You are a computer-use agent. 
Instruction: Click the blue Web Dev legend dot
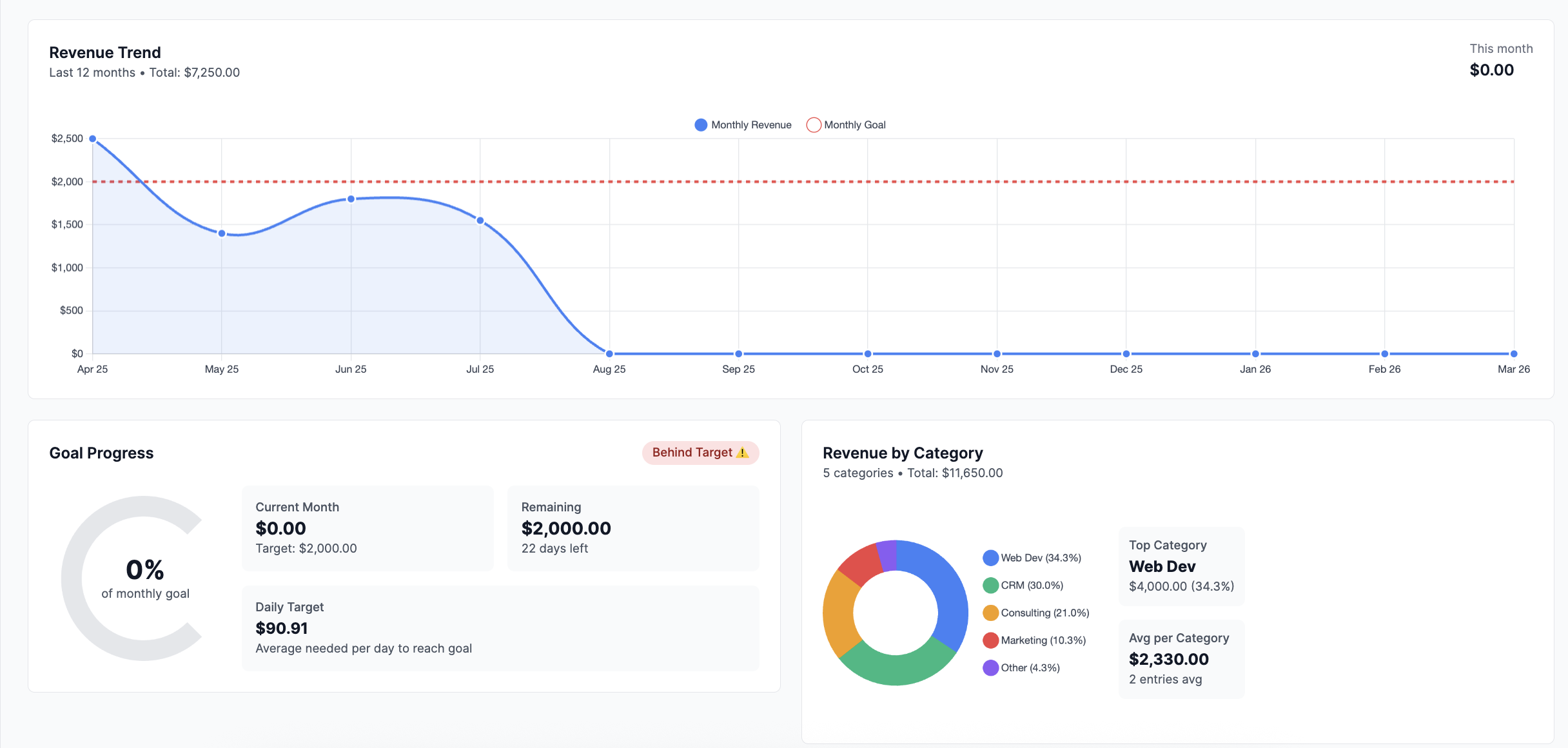point(990,557)
